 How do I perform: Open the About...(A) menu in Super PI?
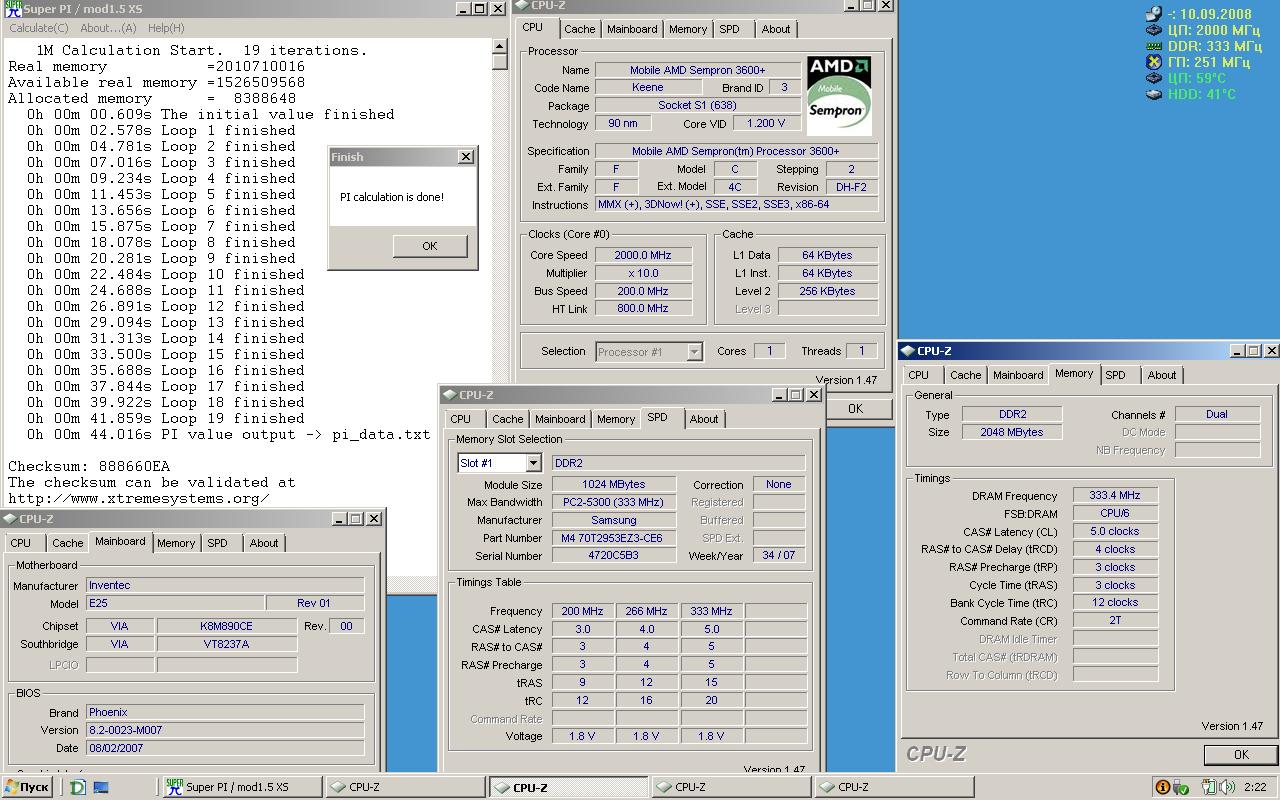pyautogui.click(x=108, y=28)
